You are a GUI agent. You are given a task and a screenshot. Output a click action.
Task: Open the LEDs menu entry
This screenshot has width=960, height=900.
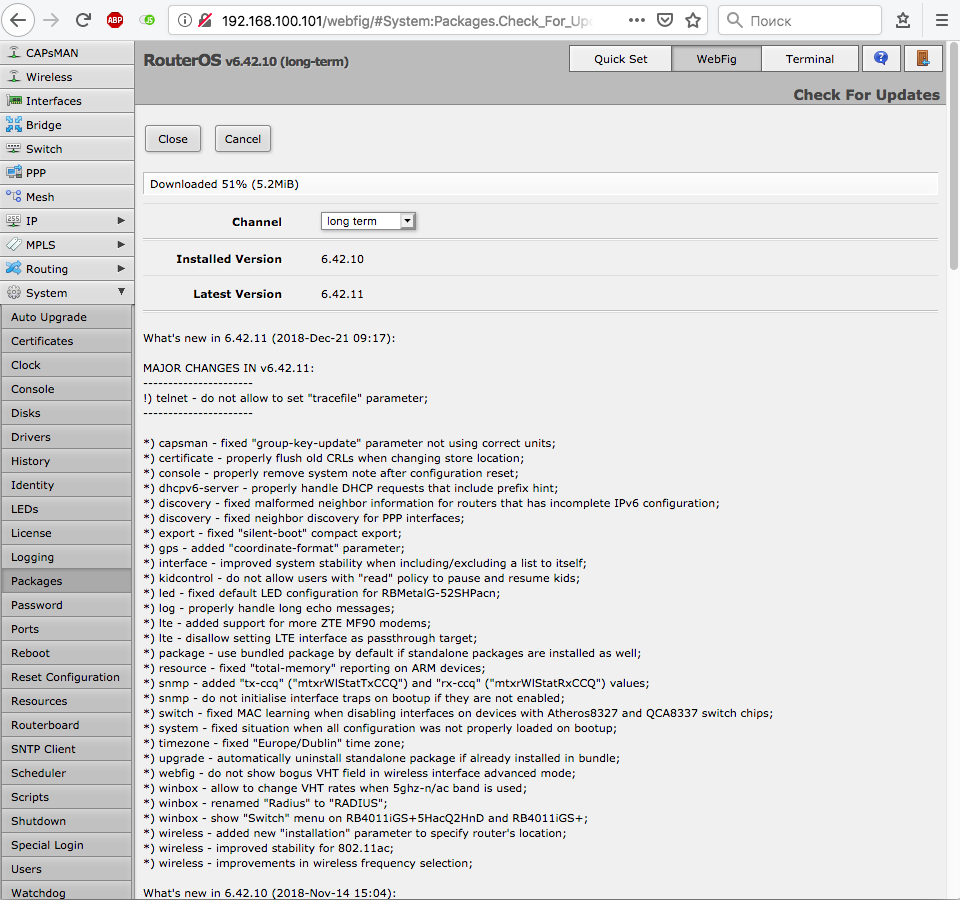tap(66, 509)
